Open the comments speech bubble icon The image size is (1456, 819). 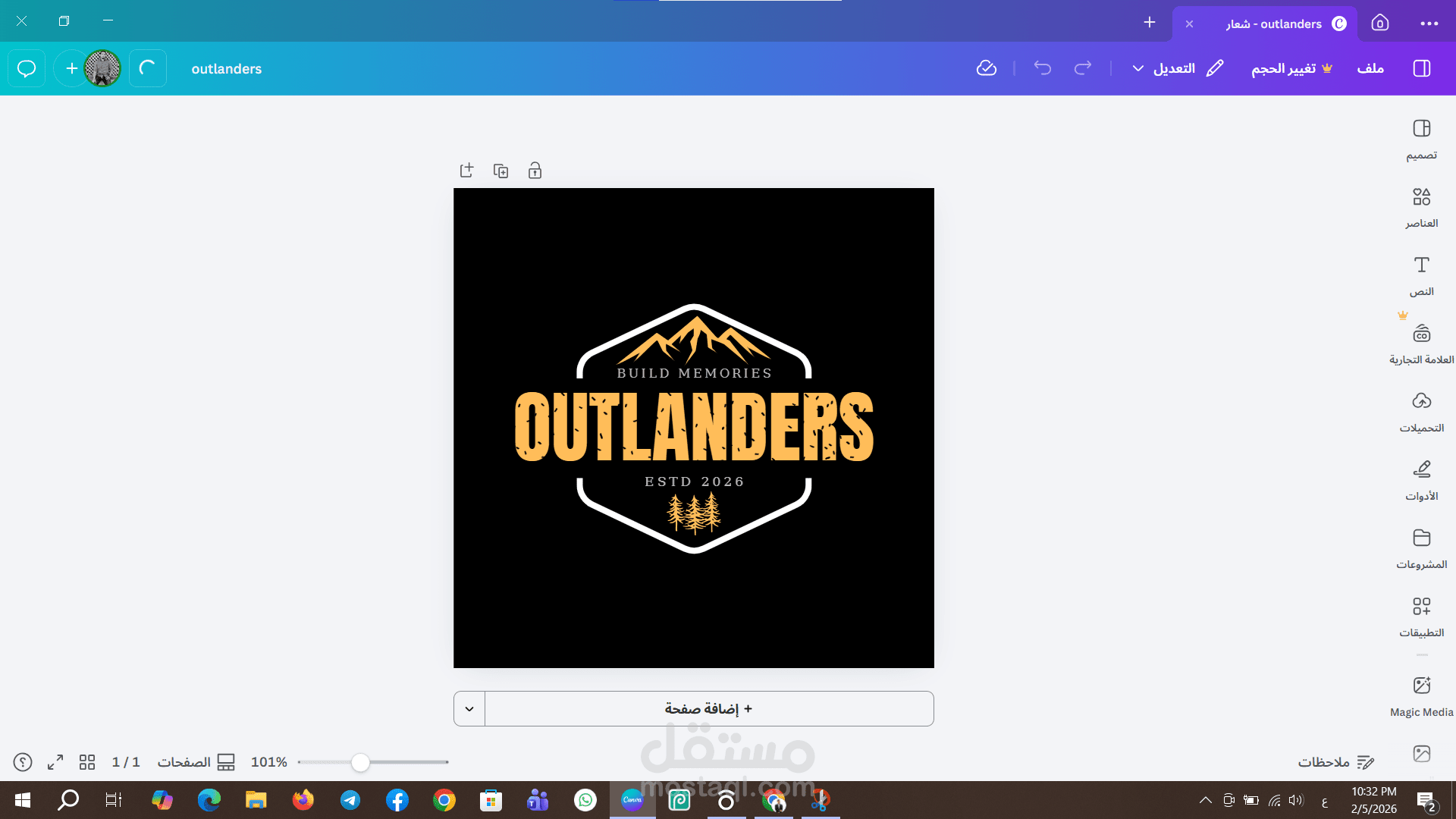point(27,68)
